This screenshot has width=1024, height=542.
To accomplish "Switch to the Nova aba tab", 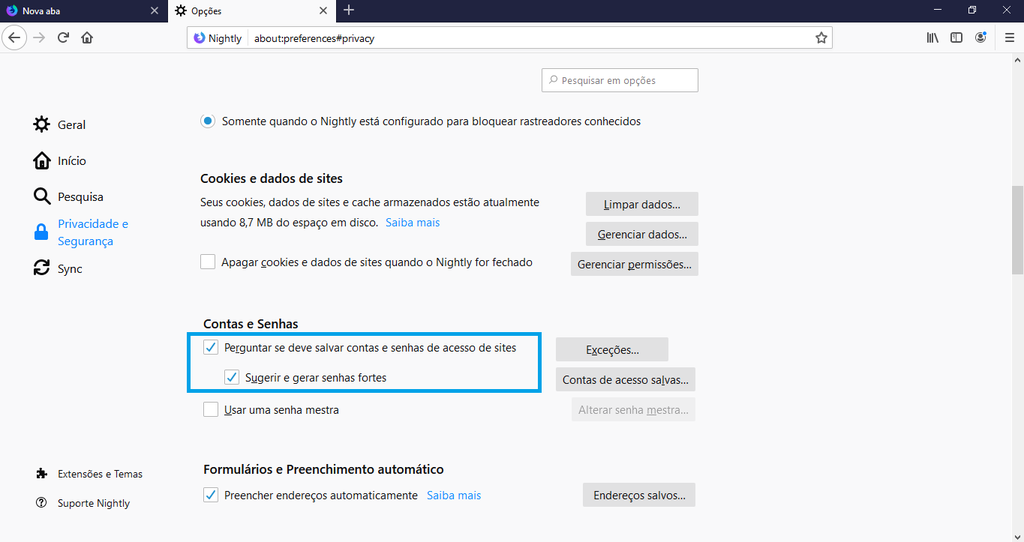I will 84,11.
